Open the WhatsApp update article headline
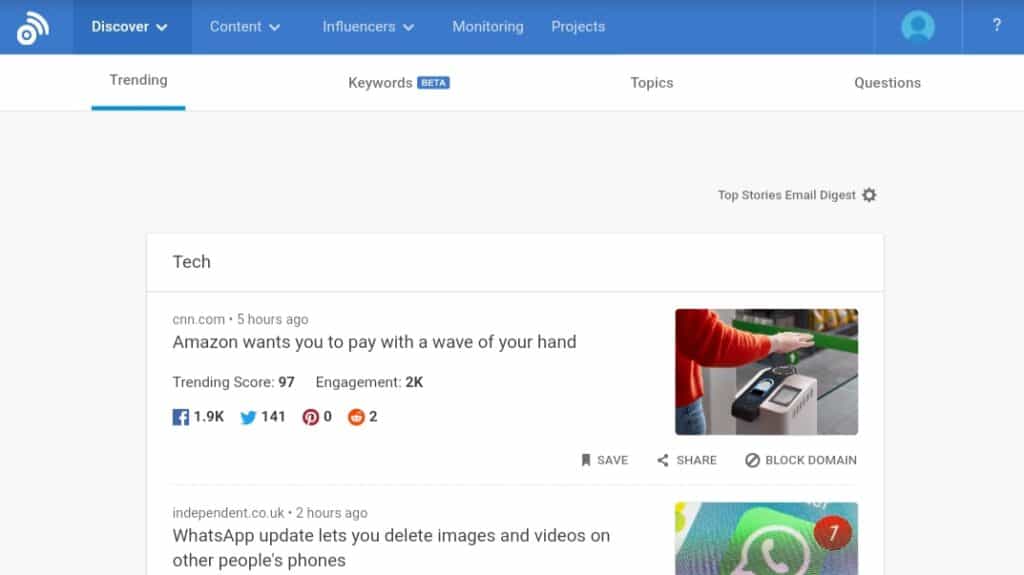1024x575 pixels. point(391,548)
